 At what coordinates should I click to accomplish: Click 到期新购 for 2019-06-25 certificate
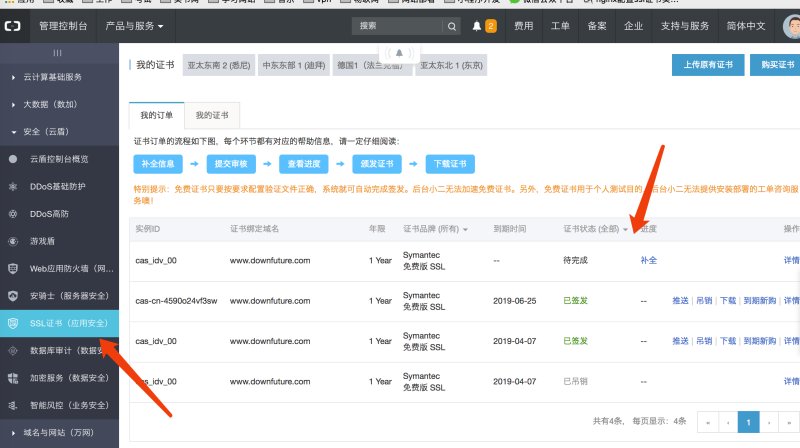(x=760, y=301)
